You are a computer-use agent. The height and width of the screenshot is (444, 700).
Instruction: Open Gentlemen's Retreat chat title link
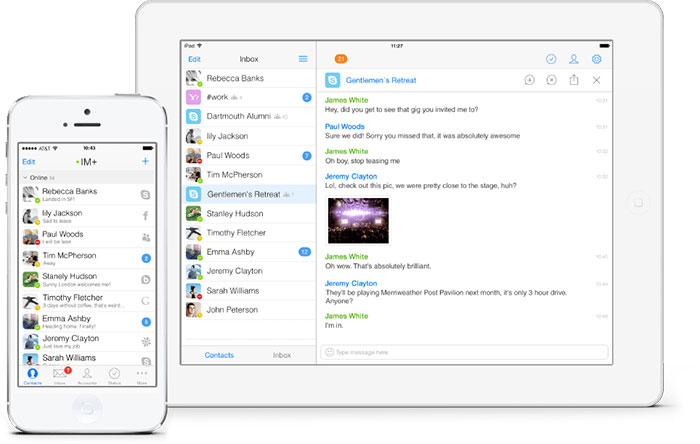coord(381,80)
